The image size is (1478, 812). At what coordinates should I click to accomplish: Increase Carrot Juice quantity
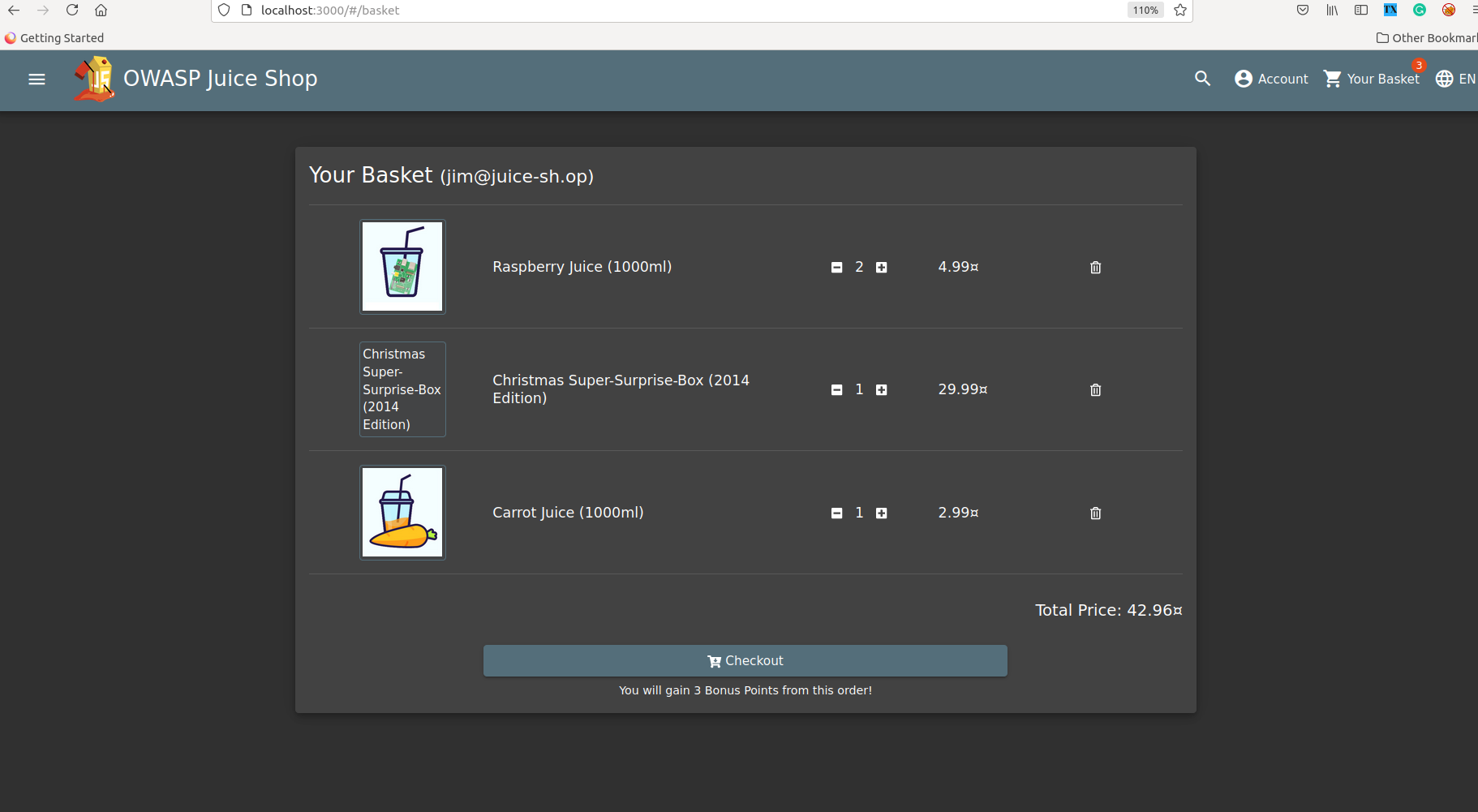click(x=882, y=513)
